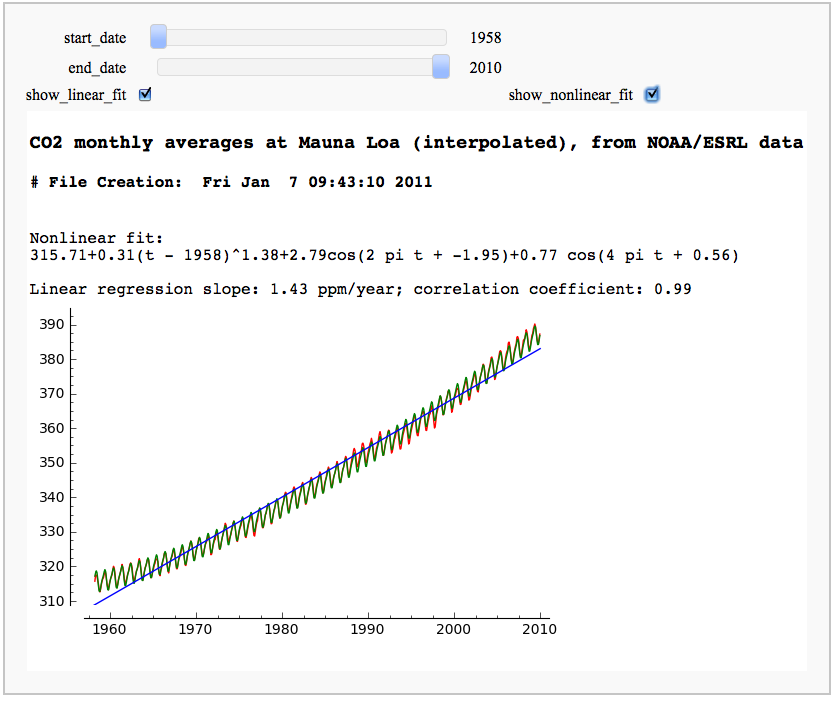Click the middle of the end_date slider track
835x701 pixels.
(x=298, y=67)
